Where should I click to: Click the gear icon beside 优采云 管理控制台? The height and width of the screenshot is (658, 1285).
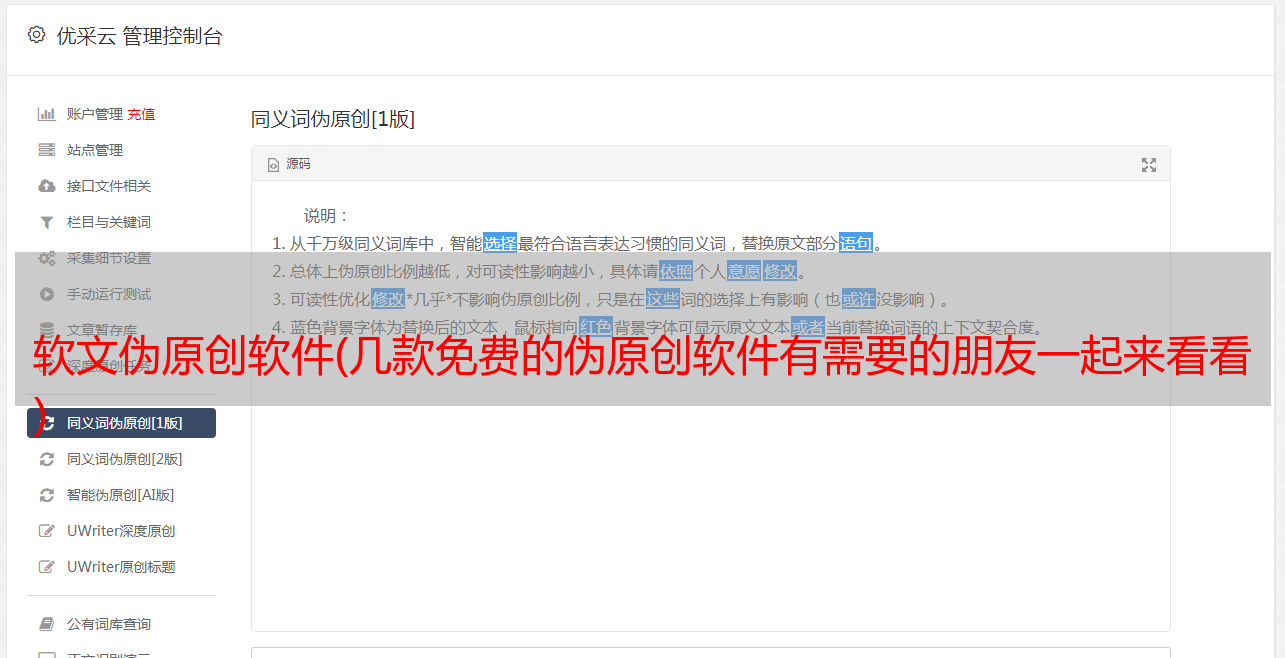tap(37, 35)
